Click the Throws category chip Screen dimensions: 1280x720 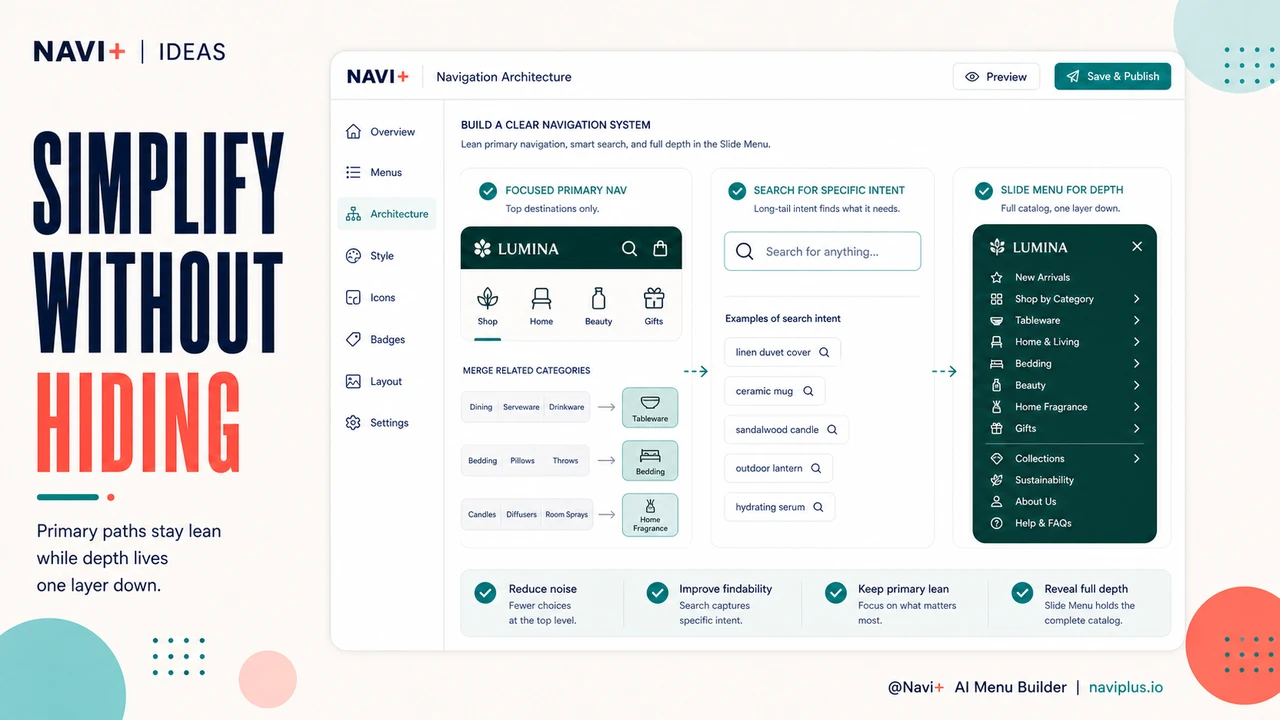click(x=566, y=461)
